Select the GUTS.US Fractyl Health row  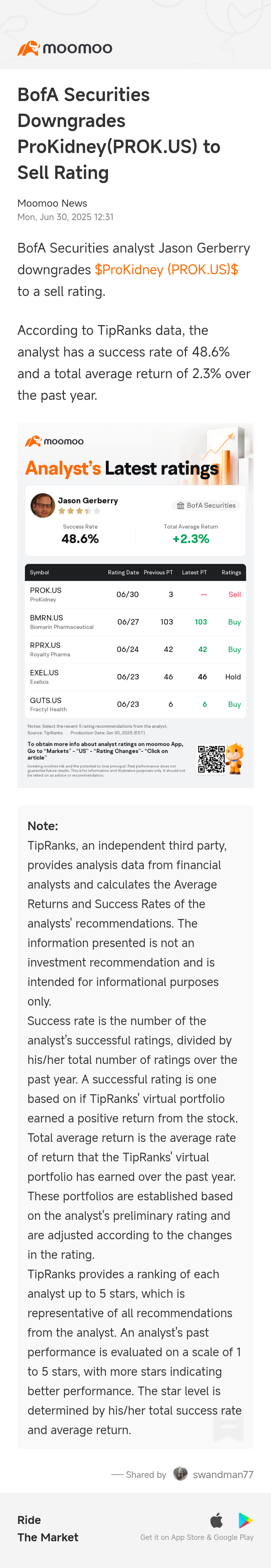tap(135, 704)
